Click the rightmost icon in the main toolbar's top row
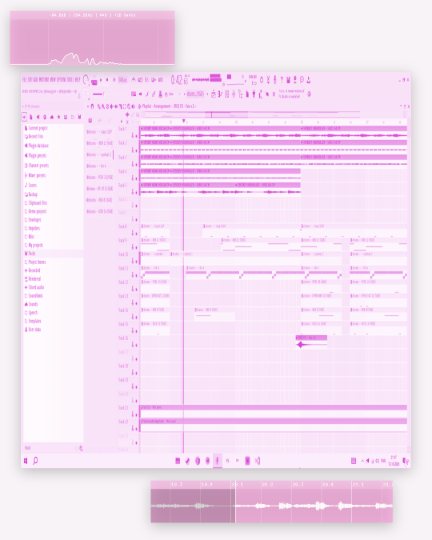432x540 pixels. coord(308,80)
